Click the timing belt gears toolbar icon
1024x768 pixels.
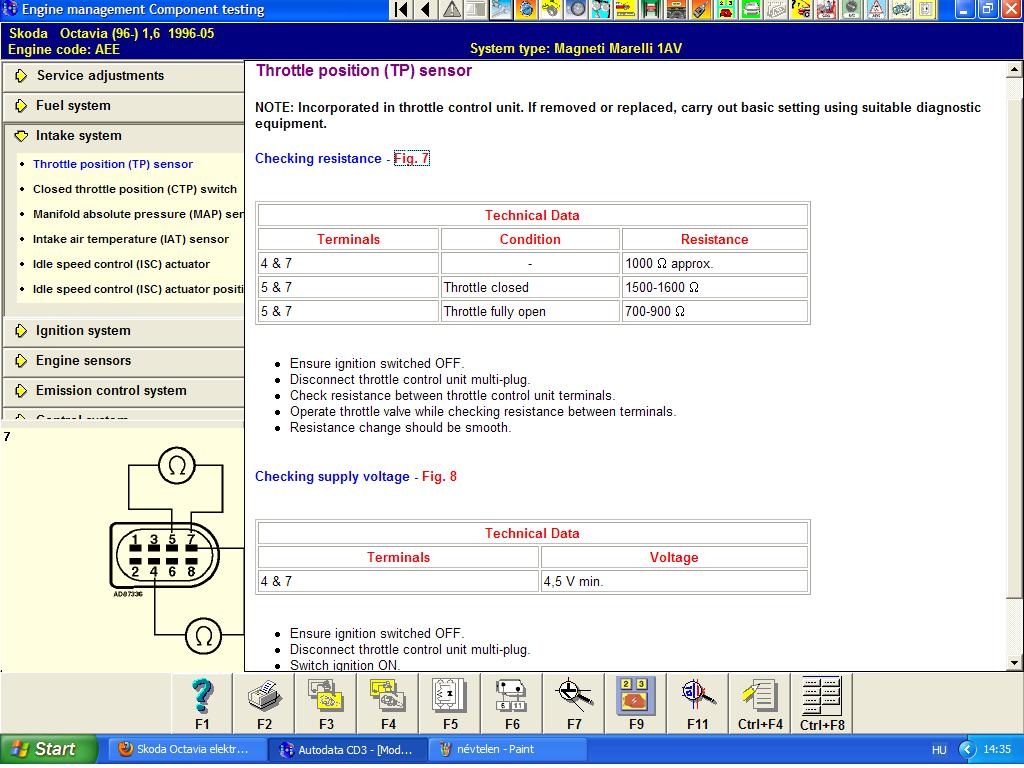tap(601, 9)
